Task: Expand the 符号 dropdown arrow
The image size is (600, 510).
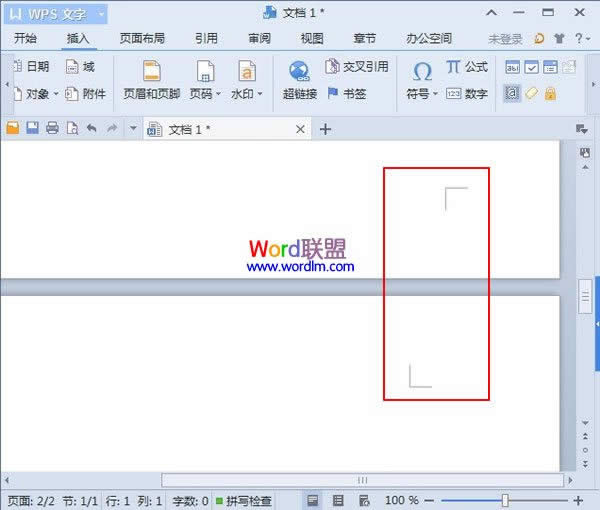Action: tap(435, 94)
